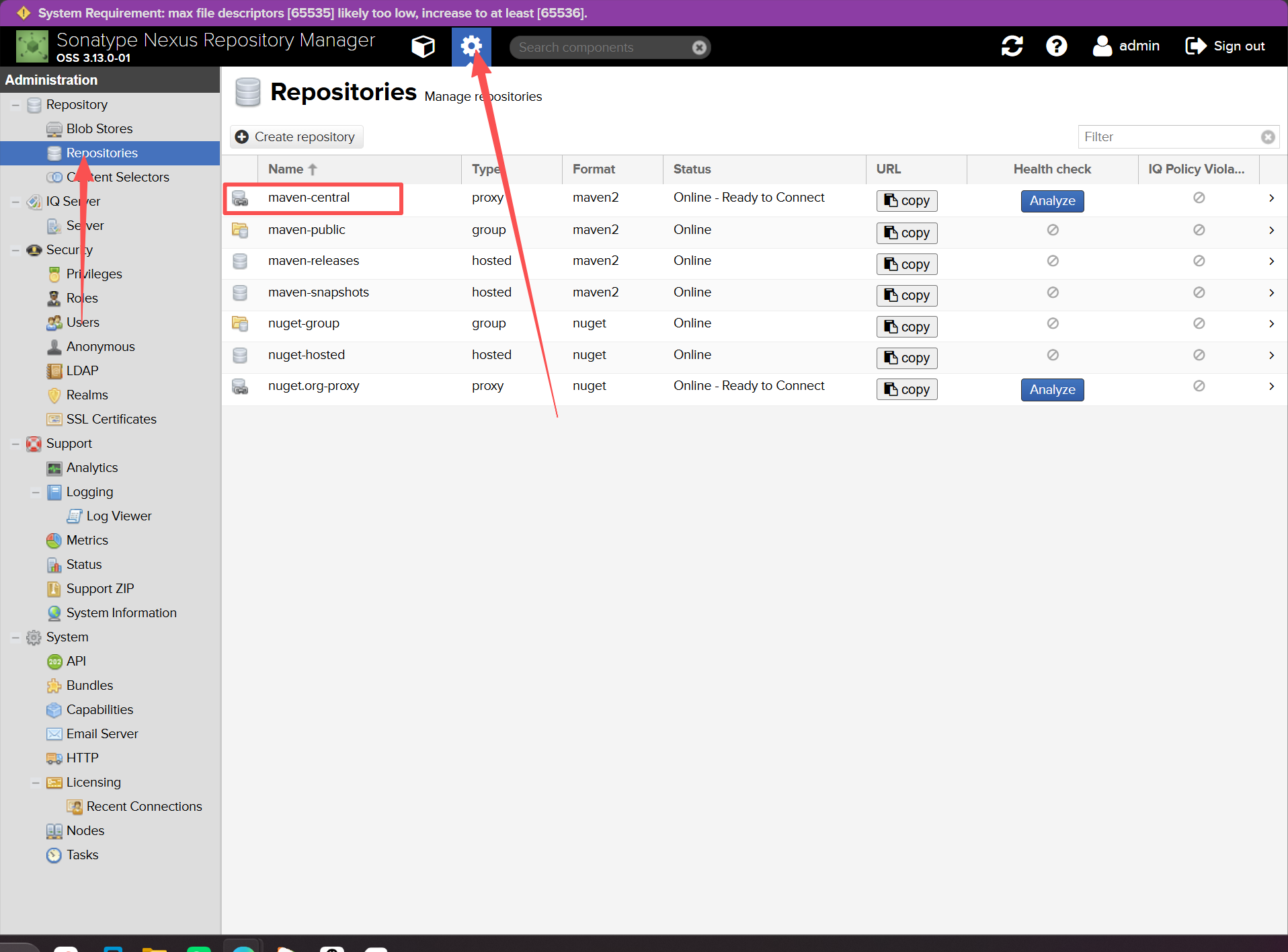Collapse the Security tree node
This screenshot has width=1288, height=952.
[x=15, y=251]
